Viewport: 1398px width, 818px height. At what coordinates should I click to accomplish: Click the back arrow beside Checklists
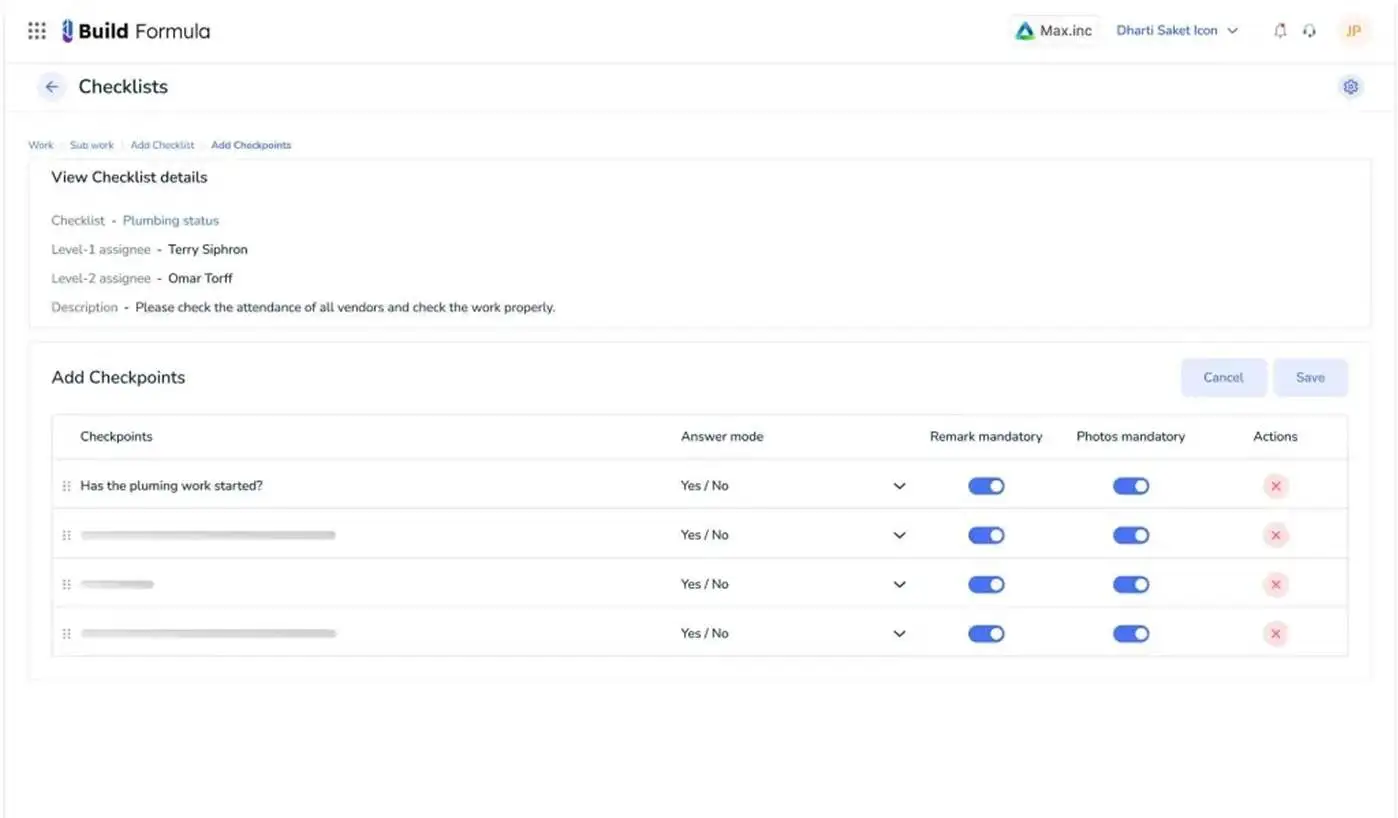52,87
